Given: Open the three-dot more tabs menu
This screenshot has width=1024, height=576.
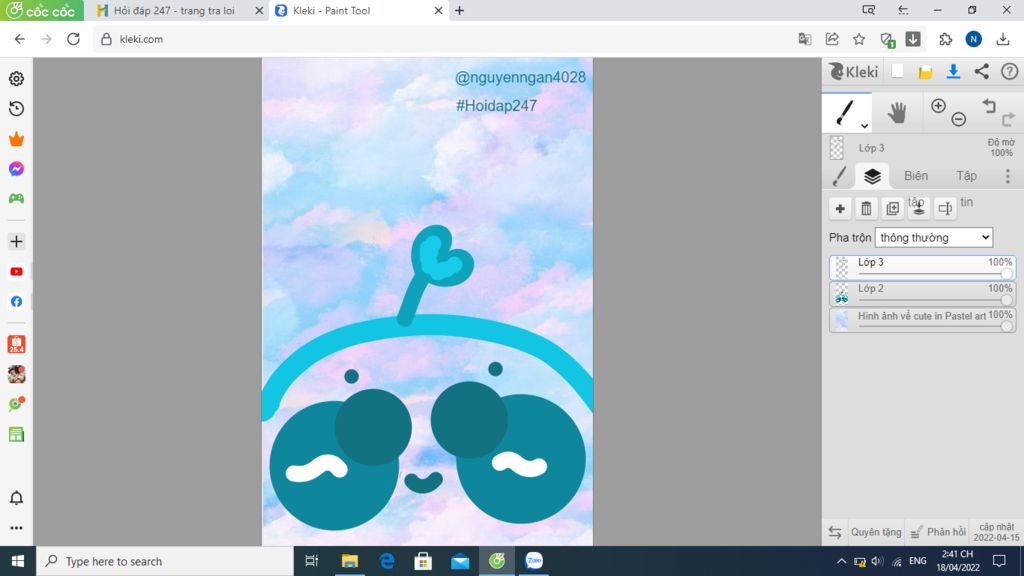Looking at the screenshot, I should (1008, 176).
